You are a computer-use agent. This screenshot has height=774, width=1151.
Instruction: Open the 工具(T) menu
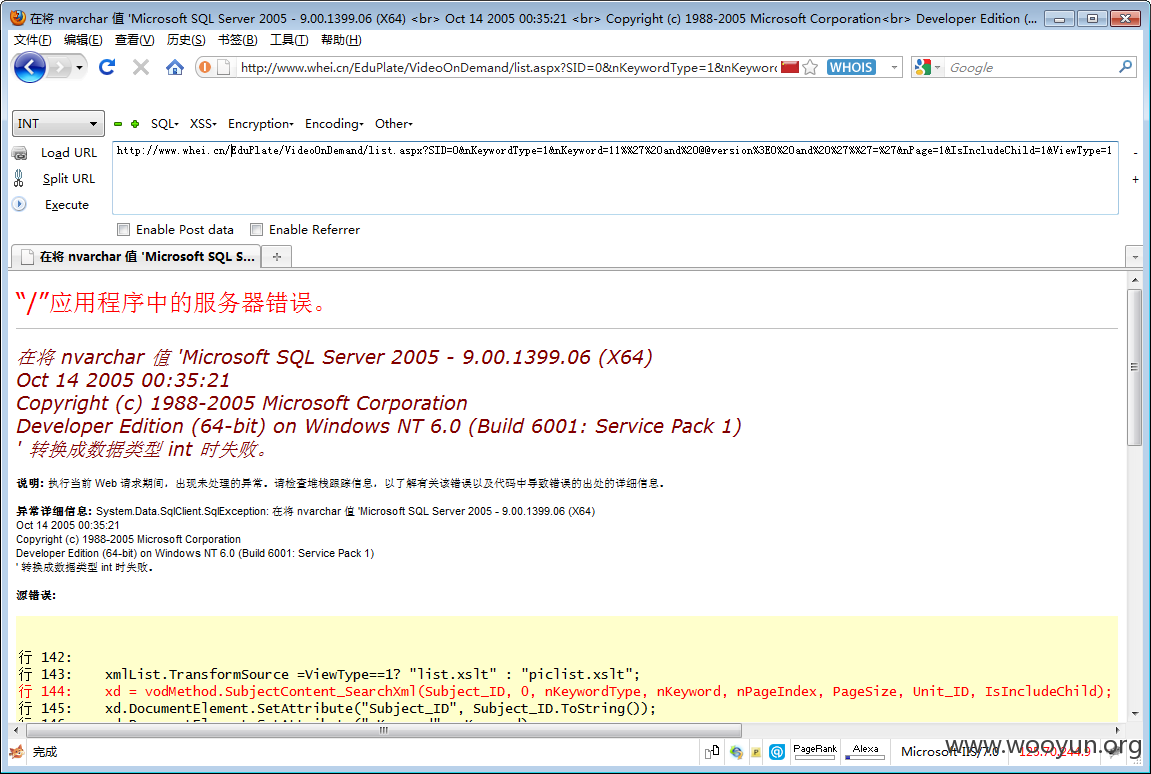pos(289,40)
